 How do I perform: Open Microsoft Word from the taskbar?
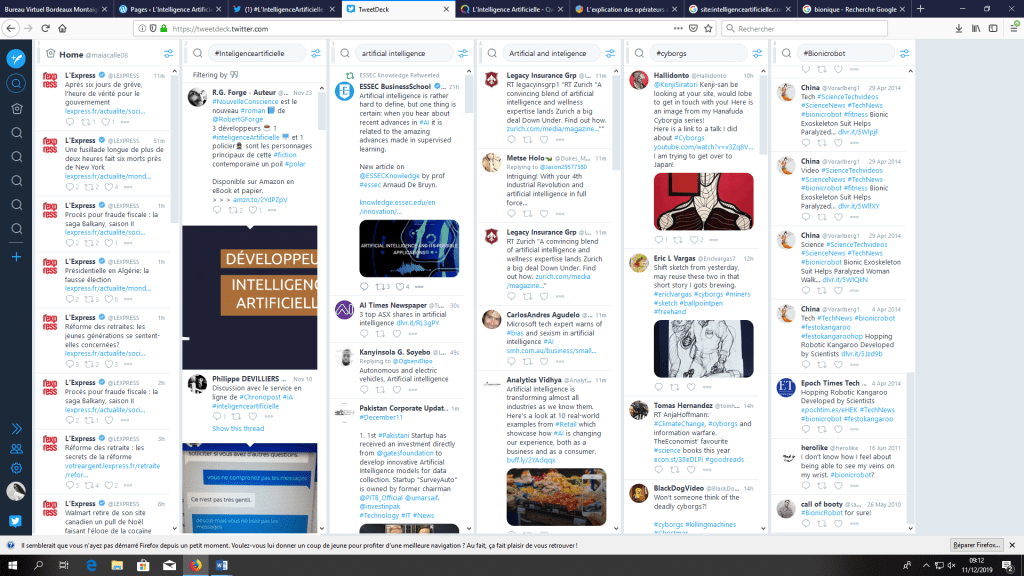tap(223, 566)
